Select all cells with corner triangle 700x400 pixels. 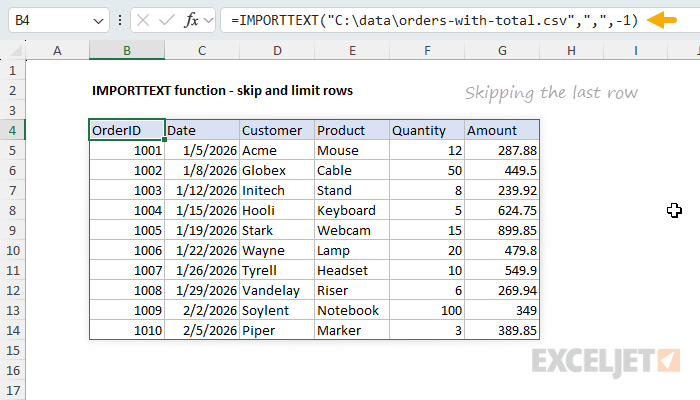pyautogui.click(x=16, y=51)
